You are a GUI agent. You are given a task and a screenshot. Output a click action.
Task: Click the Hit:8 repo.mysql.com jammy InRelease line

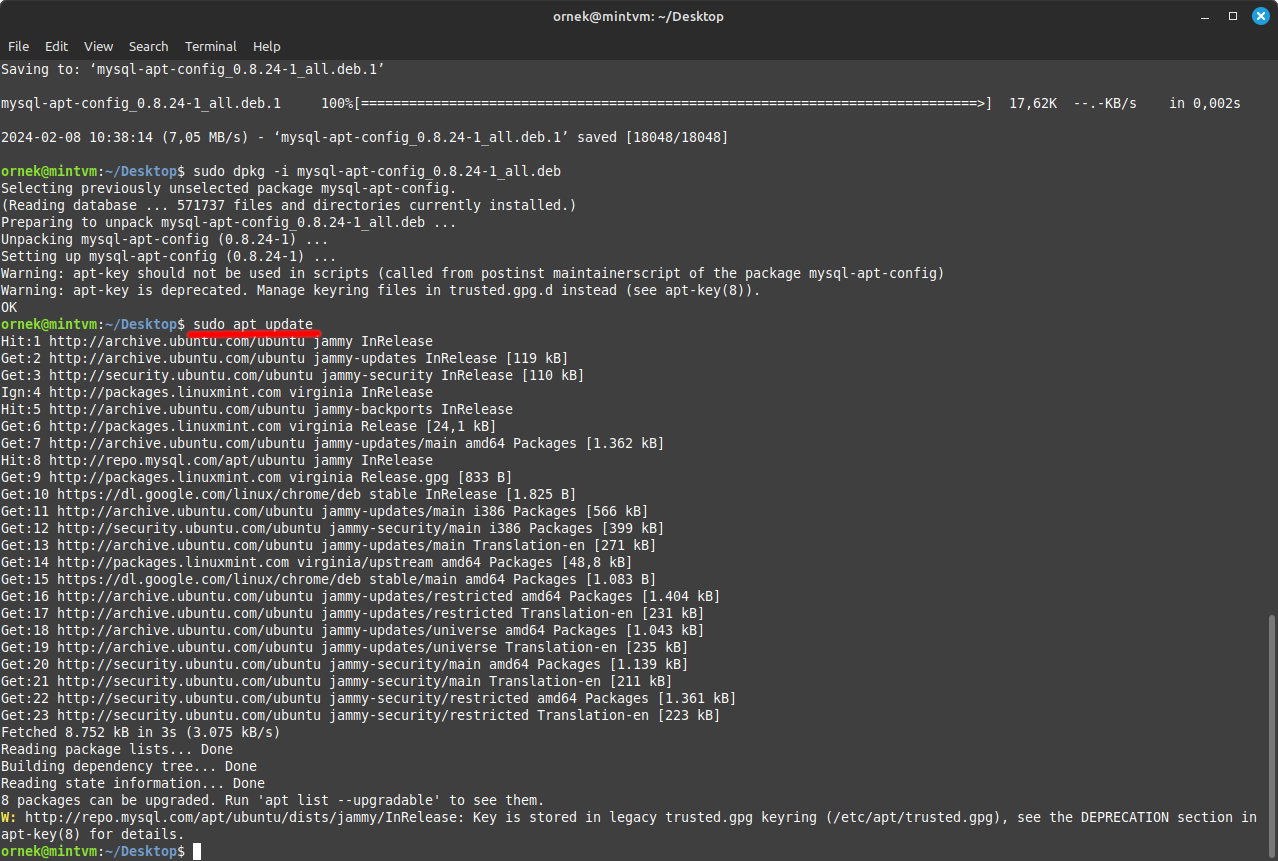coord(217,460)
